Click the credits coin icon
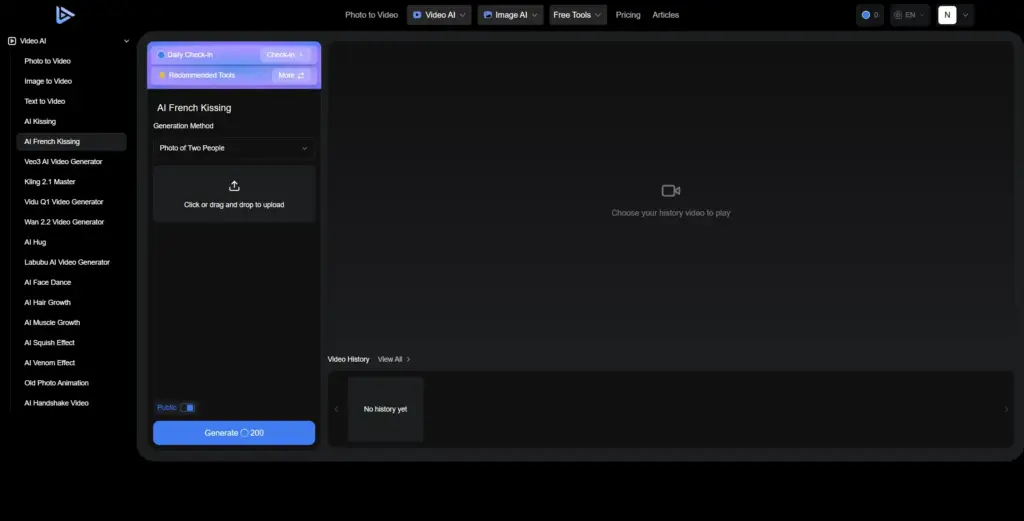The height and width of the screenshot is (521, 1024). (x=865, y=15)
